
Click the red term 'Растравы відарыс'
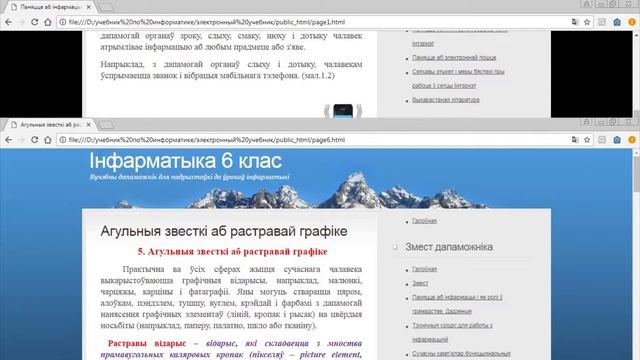click(147, 343)
